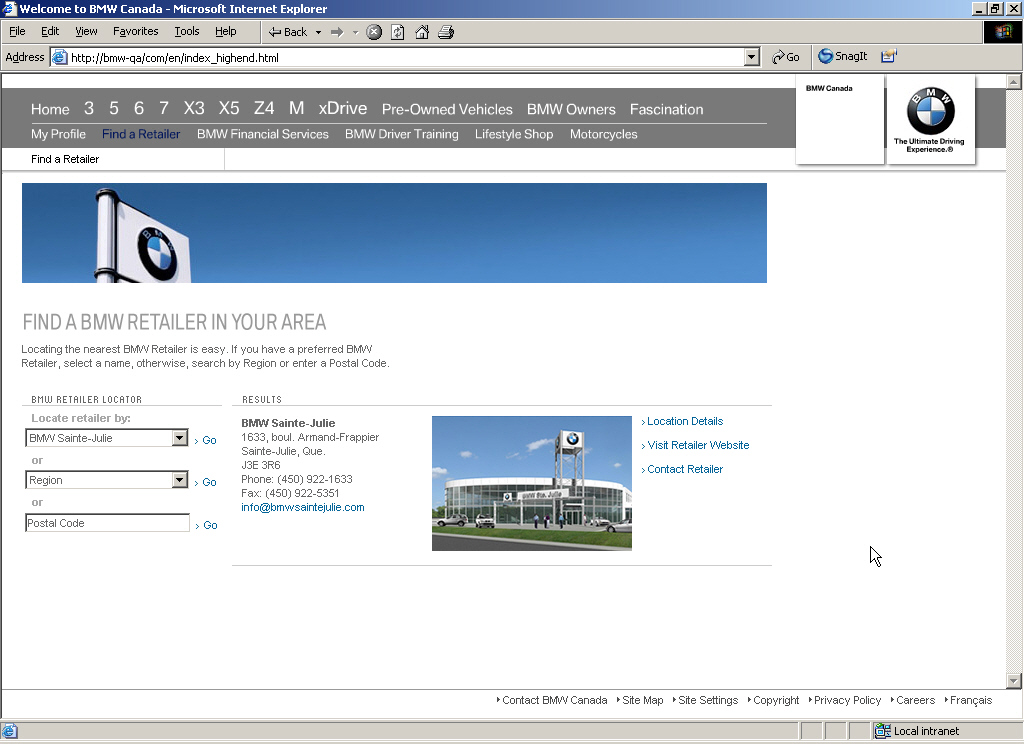Click the page icon in Address bar
The image size is (1024, 744).
tap(59, 57)
